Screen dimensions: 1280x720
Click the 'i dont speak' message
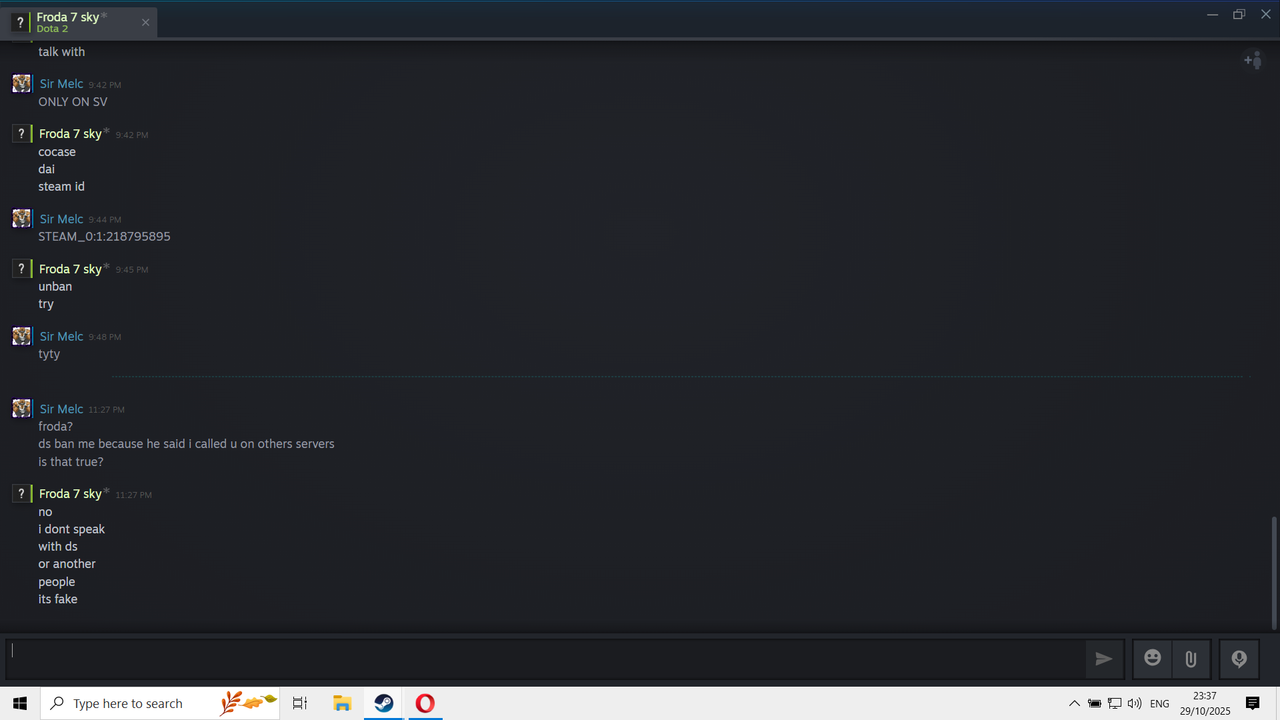[x=72, y=529]
